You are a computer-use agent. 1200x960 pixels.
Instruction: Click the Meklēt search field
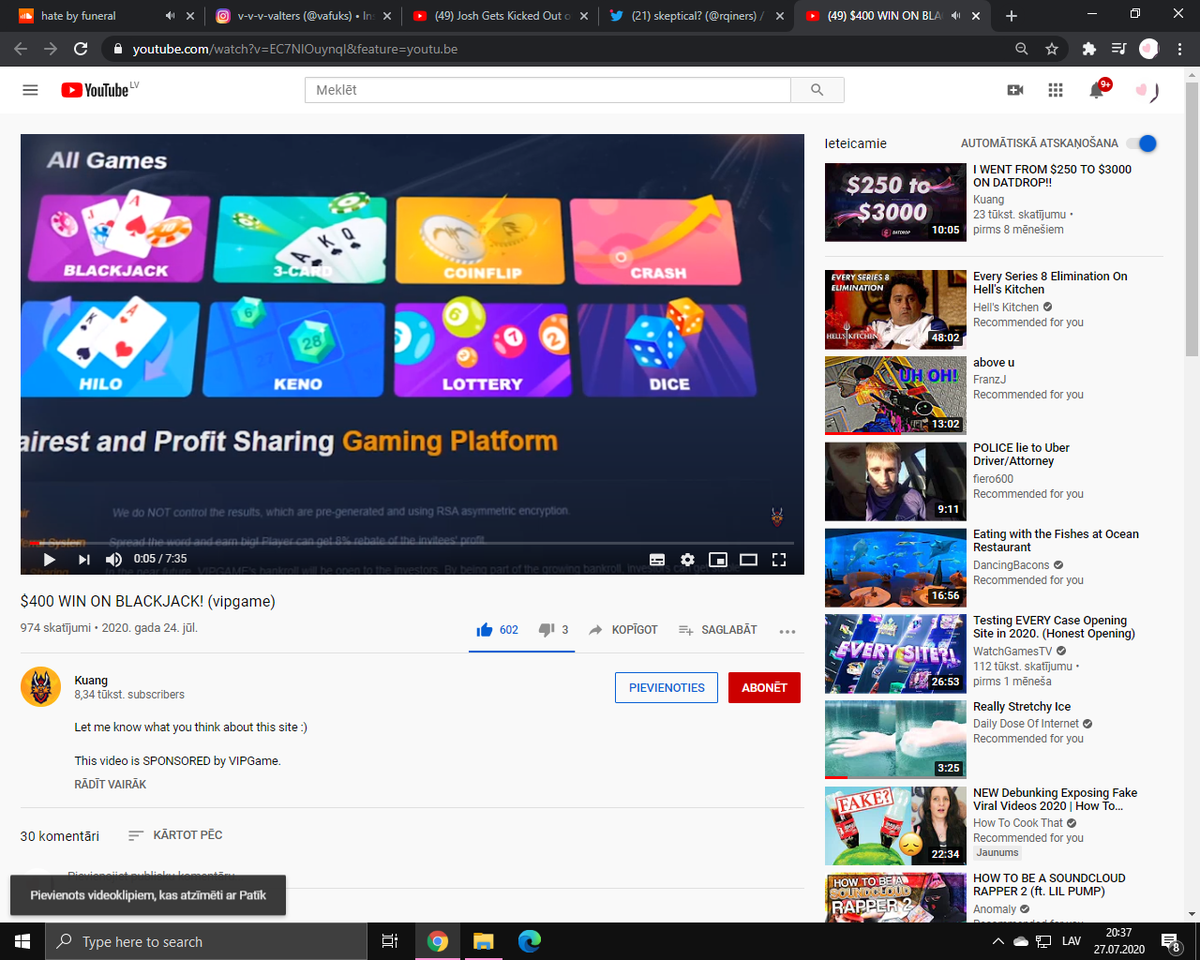(548, 90)
